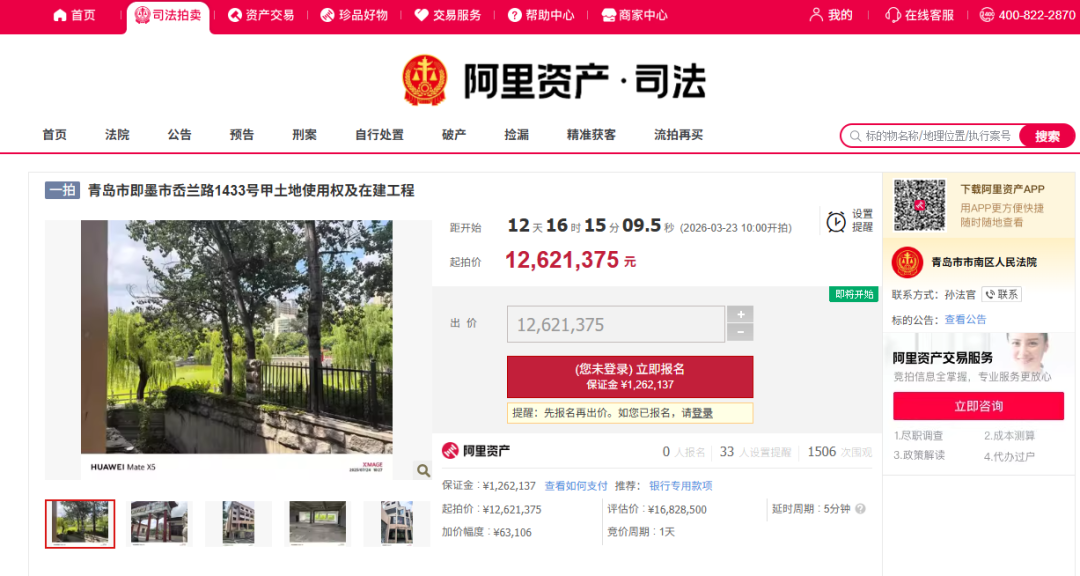This screenshot has height=576, width=1080.
Task: Click the red 立即报名 button
Action: coord(630,378)
